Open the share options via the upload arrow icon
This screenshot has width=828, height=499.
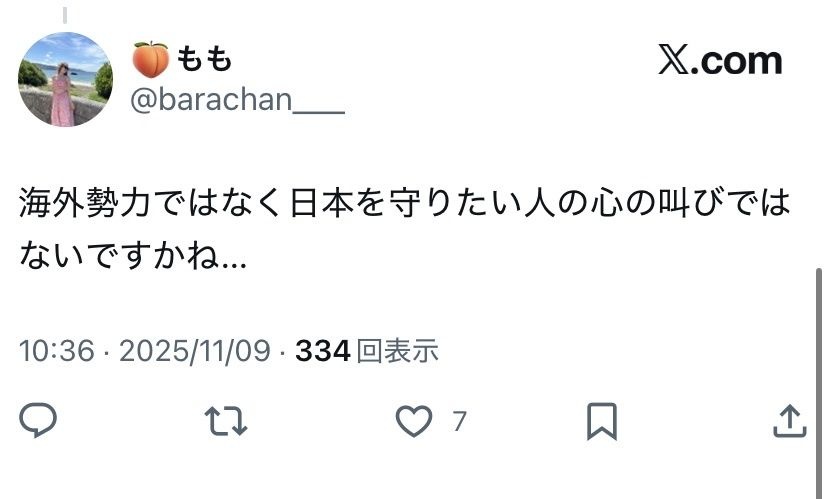(790, 421)
